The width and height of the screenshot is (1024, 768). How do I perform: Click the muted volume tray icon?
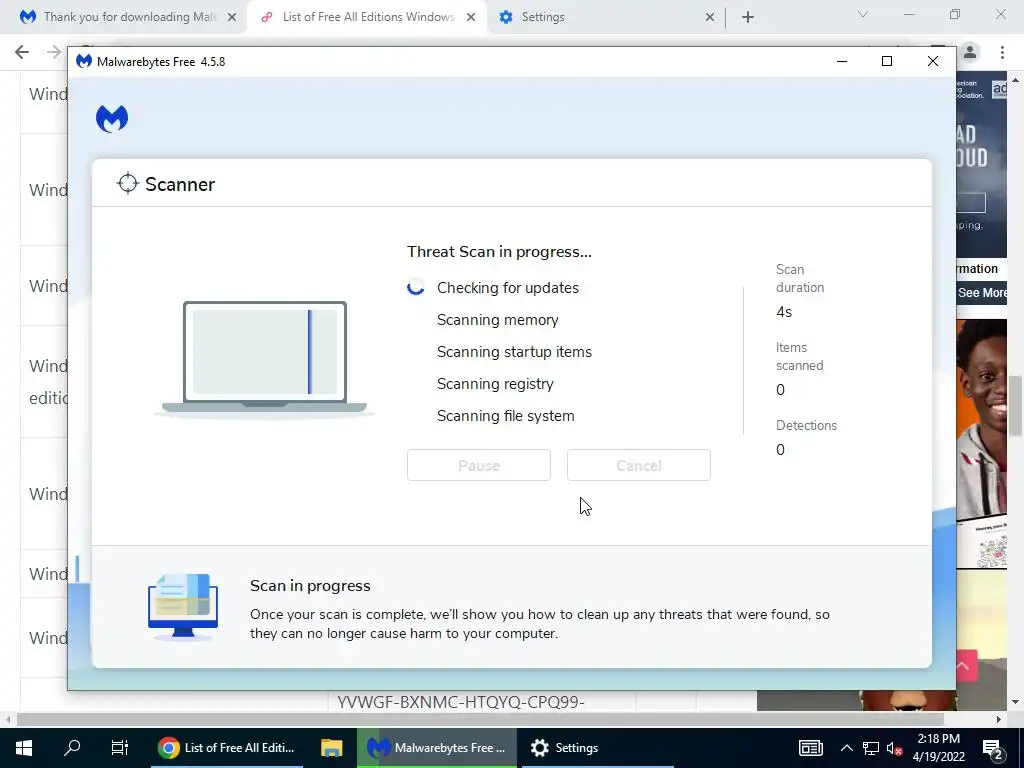click(895, 748)
